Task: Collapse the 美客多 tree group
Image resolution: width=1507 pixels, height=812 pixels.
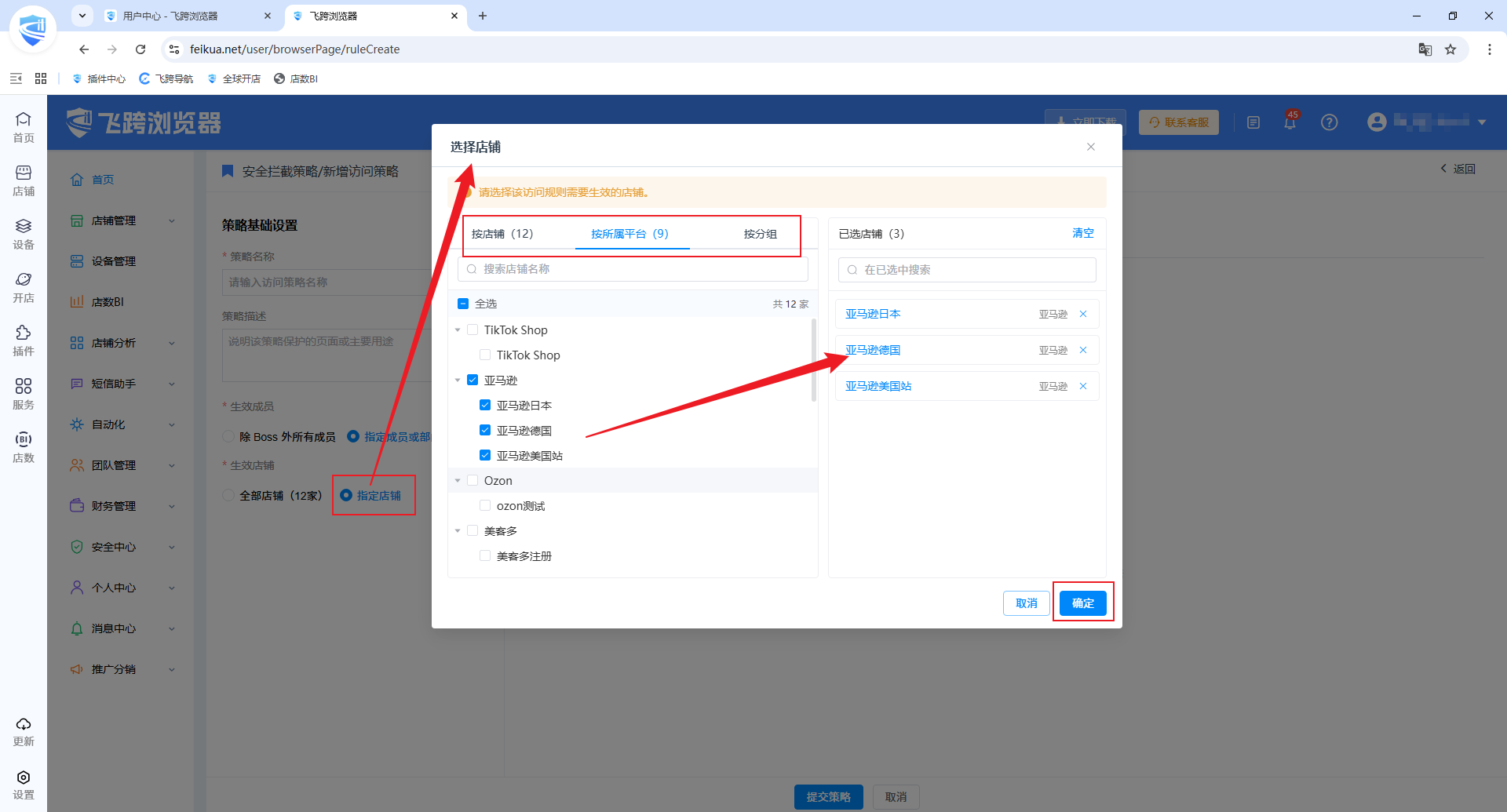Action: pos(458,531)
